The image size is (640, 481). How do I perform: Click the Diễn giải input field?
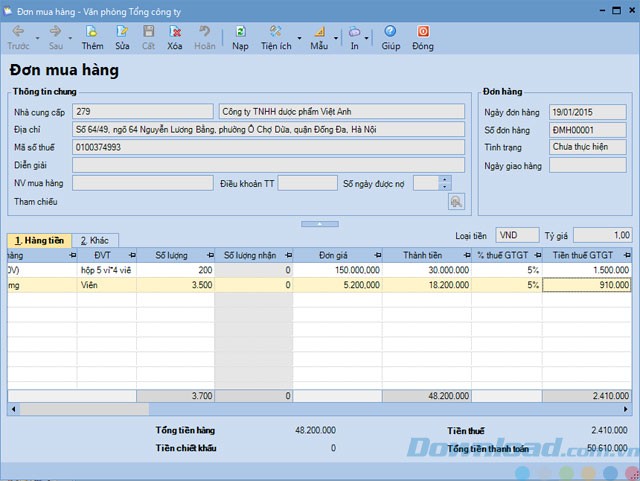(268, 165)
